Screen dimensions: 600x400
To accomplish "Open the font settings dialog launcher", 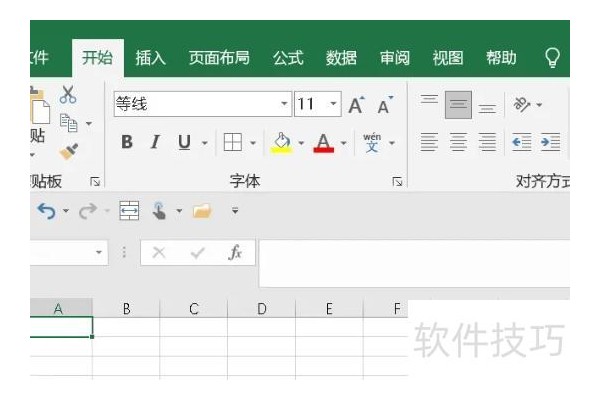I will [x=397, y=181].
